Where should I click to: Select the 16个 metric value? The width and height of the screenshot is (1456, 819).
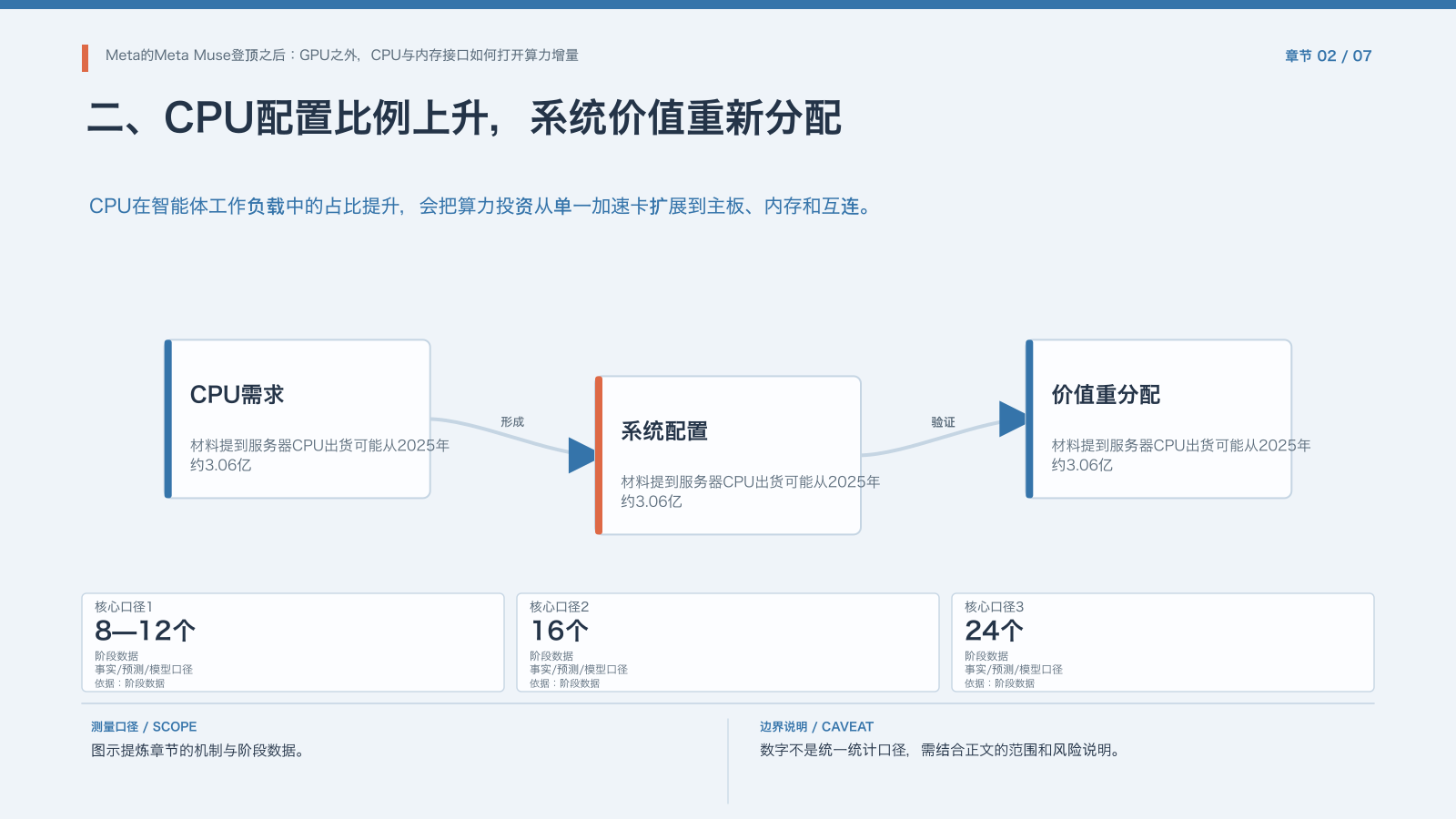[x=560, y=631]
